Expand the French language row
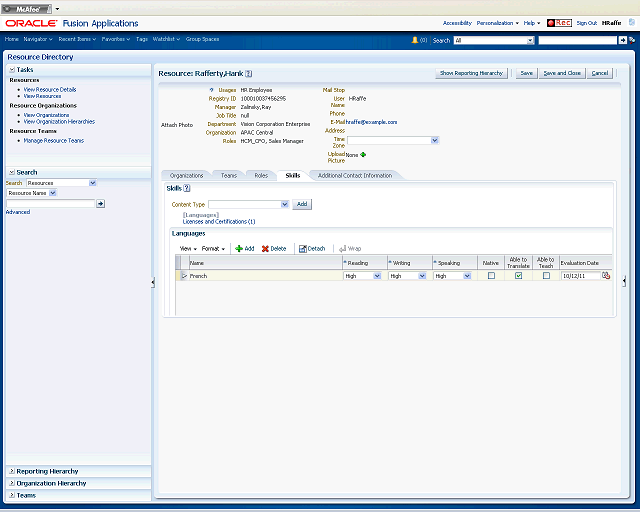 coord(184,276)
